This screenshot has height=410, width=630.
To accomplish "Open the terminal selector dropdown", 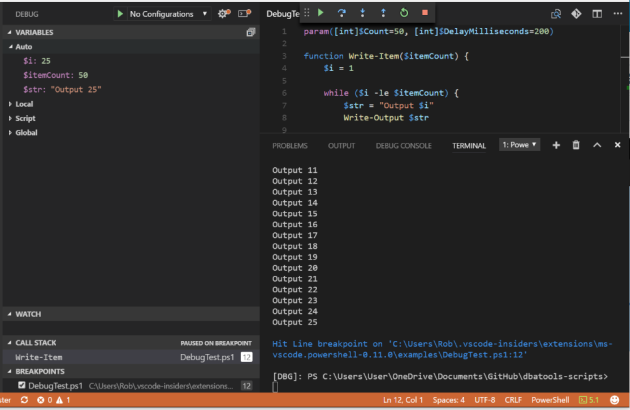I will point(519,145).
